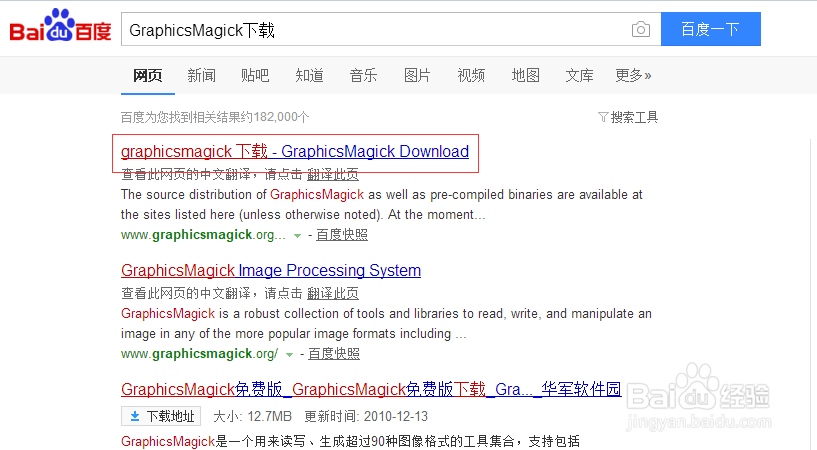
Task: Open the 地图 tab
Action: tap(525, 76)
